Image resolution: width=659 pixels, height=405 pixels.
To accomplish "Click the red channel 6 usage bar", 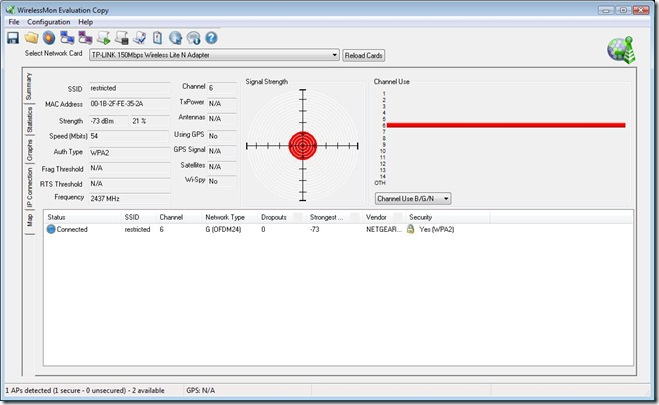I will (x=505, y=125).
